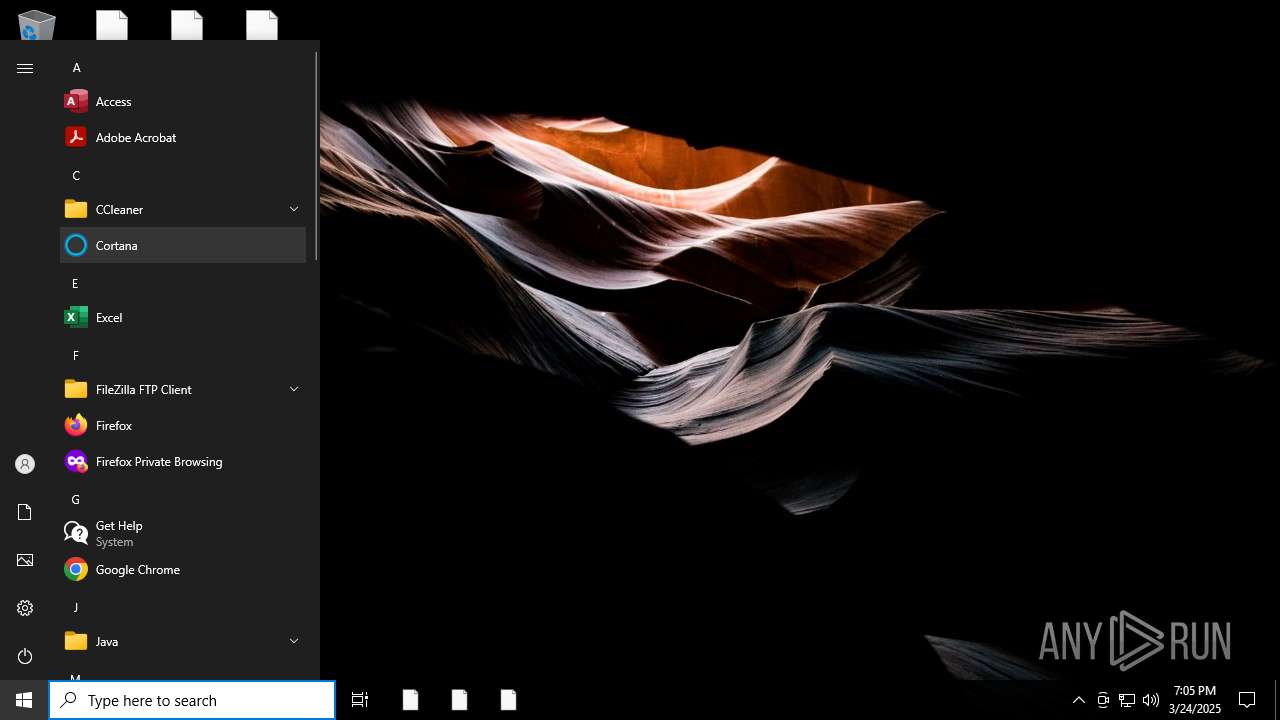Screen dimensions: 1280x720
Task: Launch Google Chrome from app list
Action: 183,569
